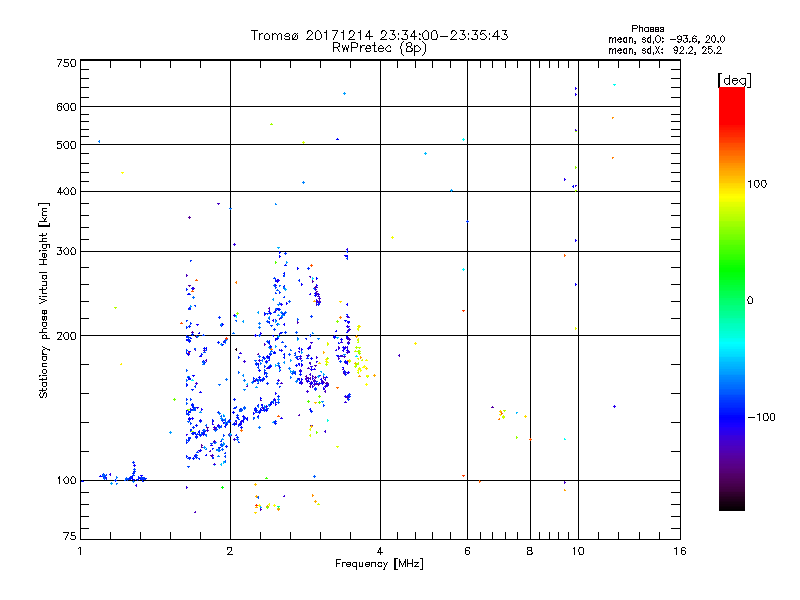Click the frequency axis label "4"
Image resolution: width=800 pixels, height=600 pixels.
[380, 551]
